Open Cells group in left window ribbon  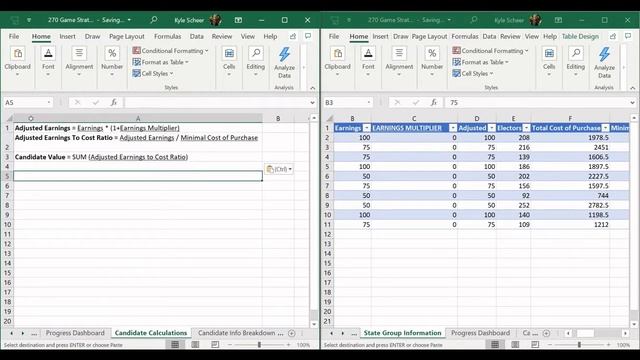(x=229, y=62)
